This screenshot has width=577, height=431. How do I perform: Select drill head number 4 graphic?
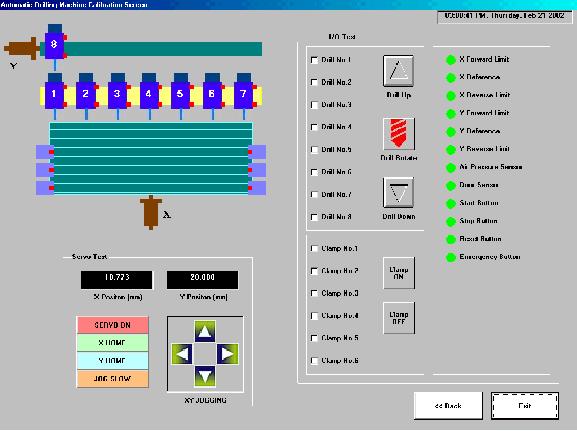coord(149,93)
